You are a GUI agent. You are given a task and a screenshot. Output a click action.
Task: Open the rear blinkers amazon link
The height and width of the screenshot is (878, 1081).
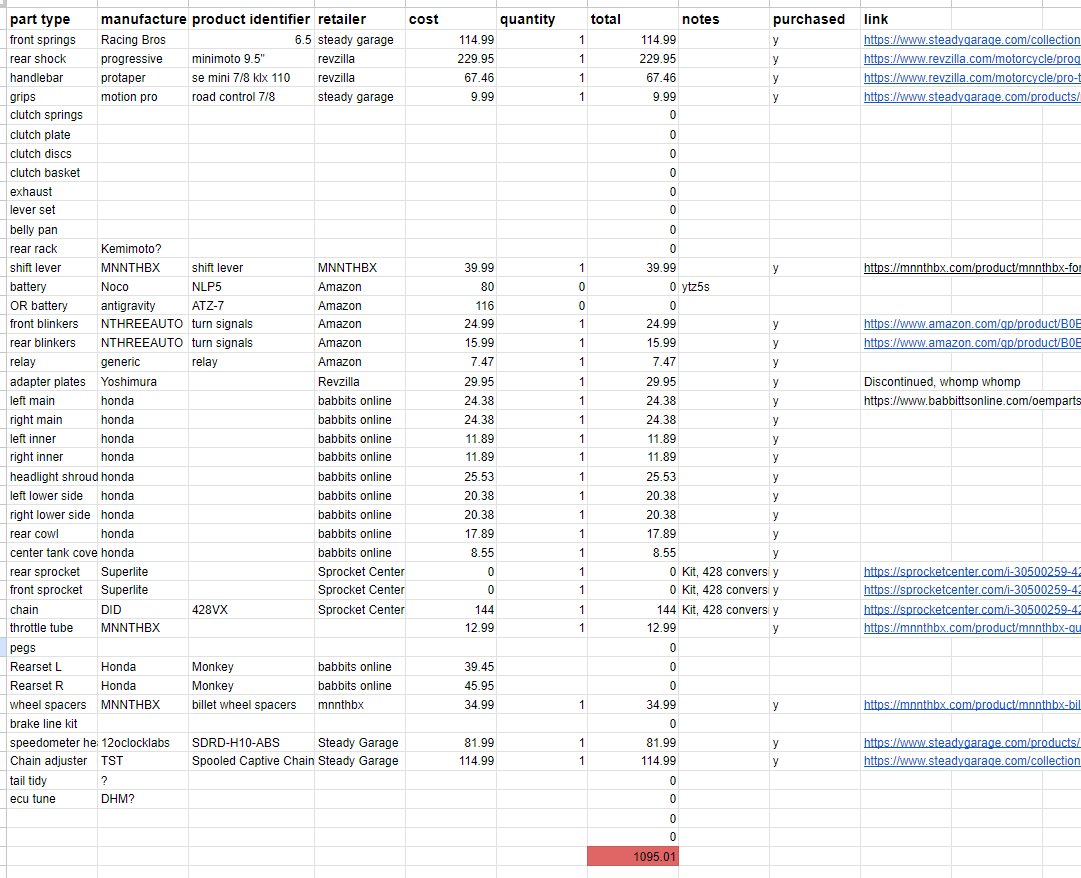pos(972,343)
